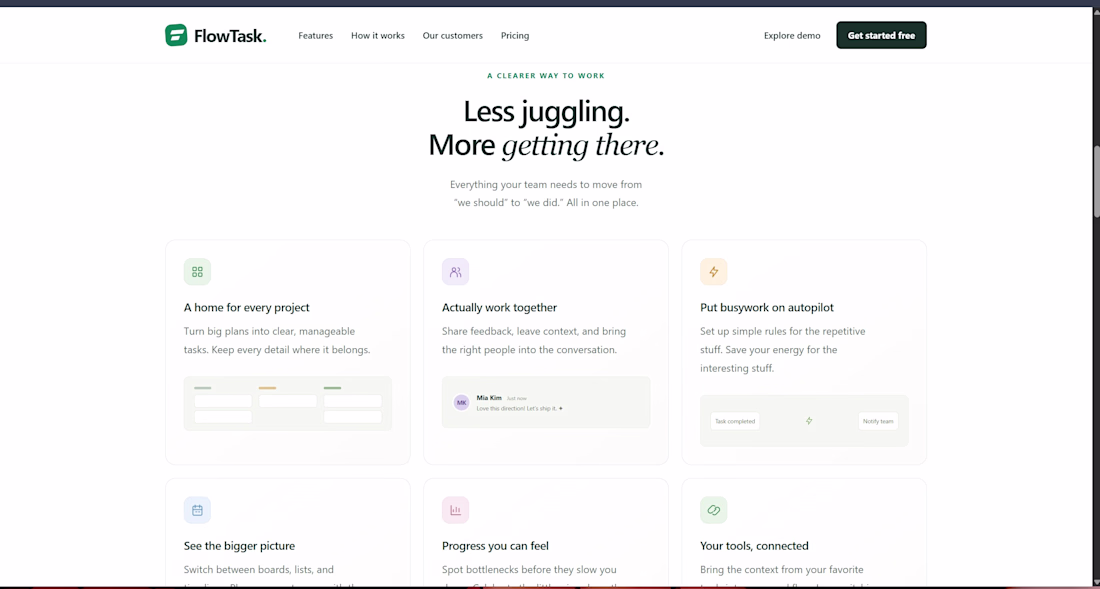This screenshot has width=1100, height=589.
Task: Click the people icon above 'Actually work together'
Action: click(455, 271)
